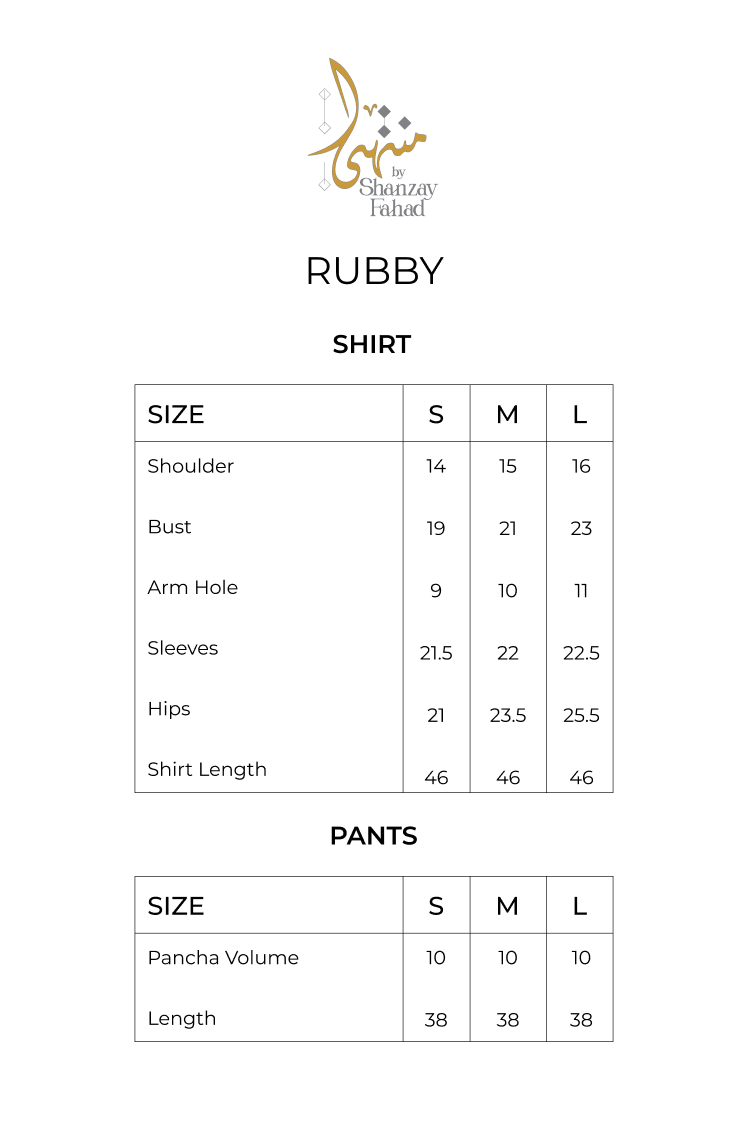
Task: Select the Pancha Volume row label
Action: 223,958
